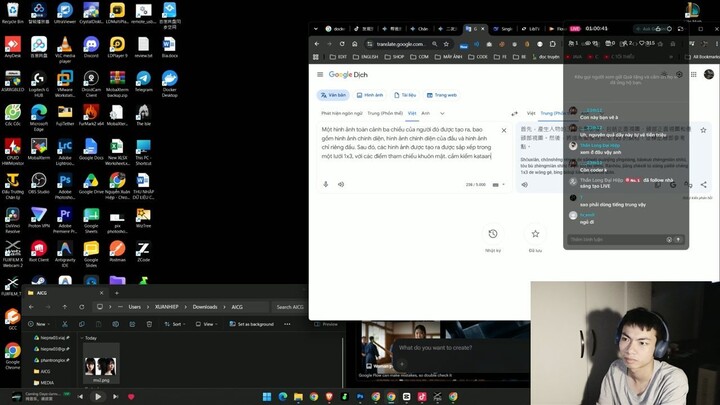
Task: Launch UltraViewer from the desktop
Action: (65, 13)
